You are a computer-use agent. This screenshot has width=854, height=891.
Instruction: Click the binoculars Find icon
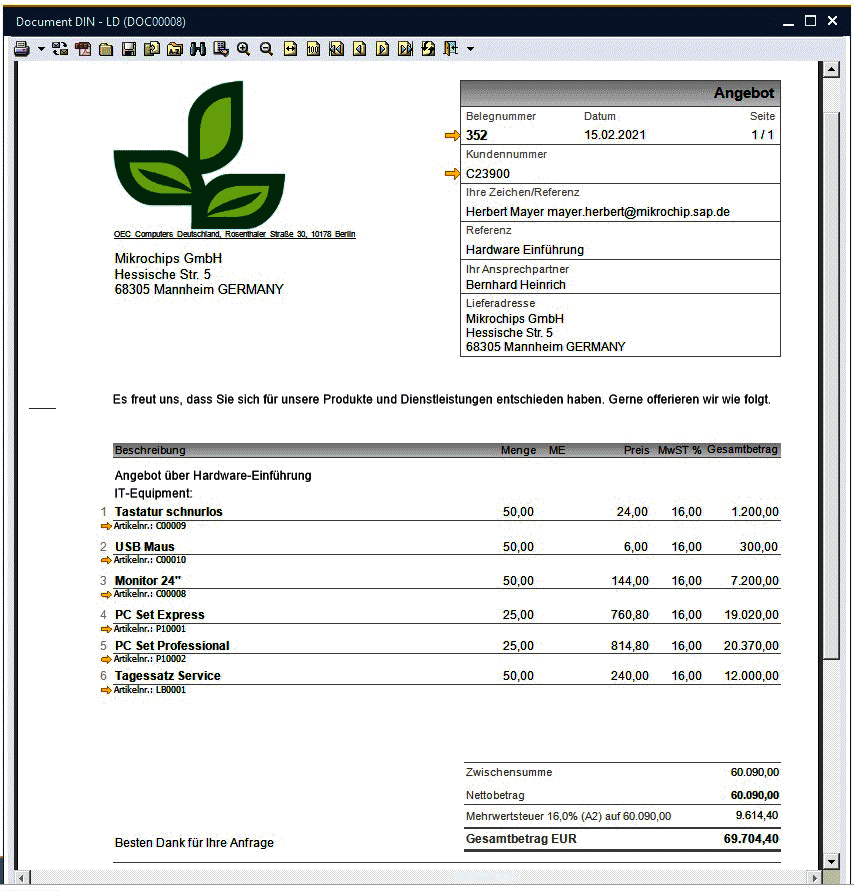197,48
